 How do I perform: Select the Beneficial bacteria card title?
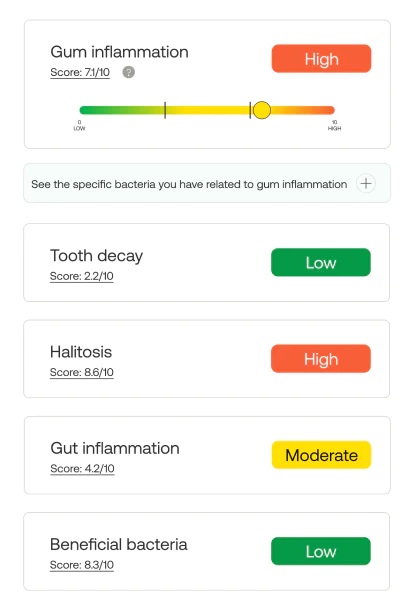119,544
